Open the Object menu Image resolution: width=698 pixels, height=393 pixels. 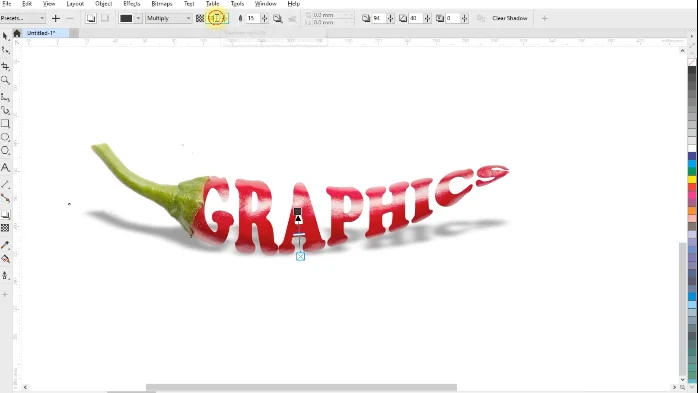tap(103, 4)
